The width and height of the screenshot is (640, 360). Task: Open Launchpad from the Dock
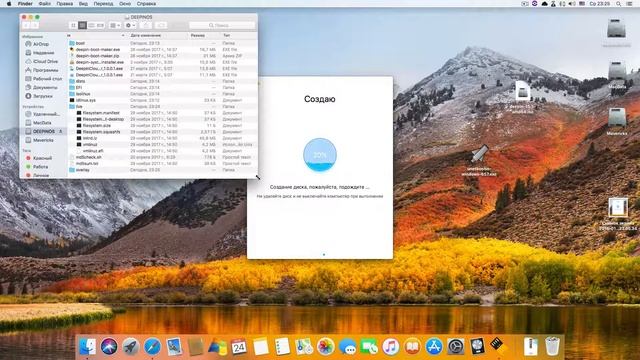pos(131,347)
